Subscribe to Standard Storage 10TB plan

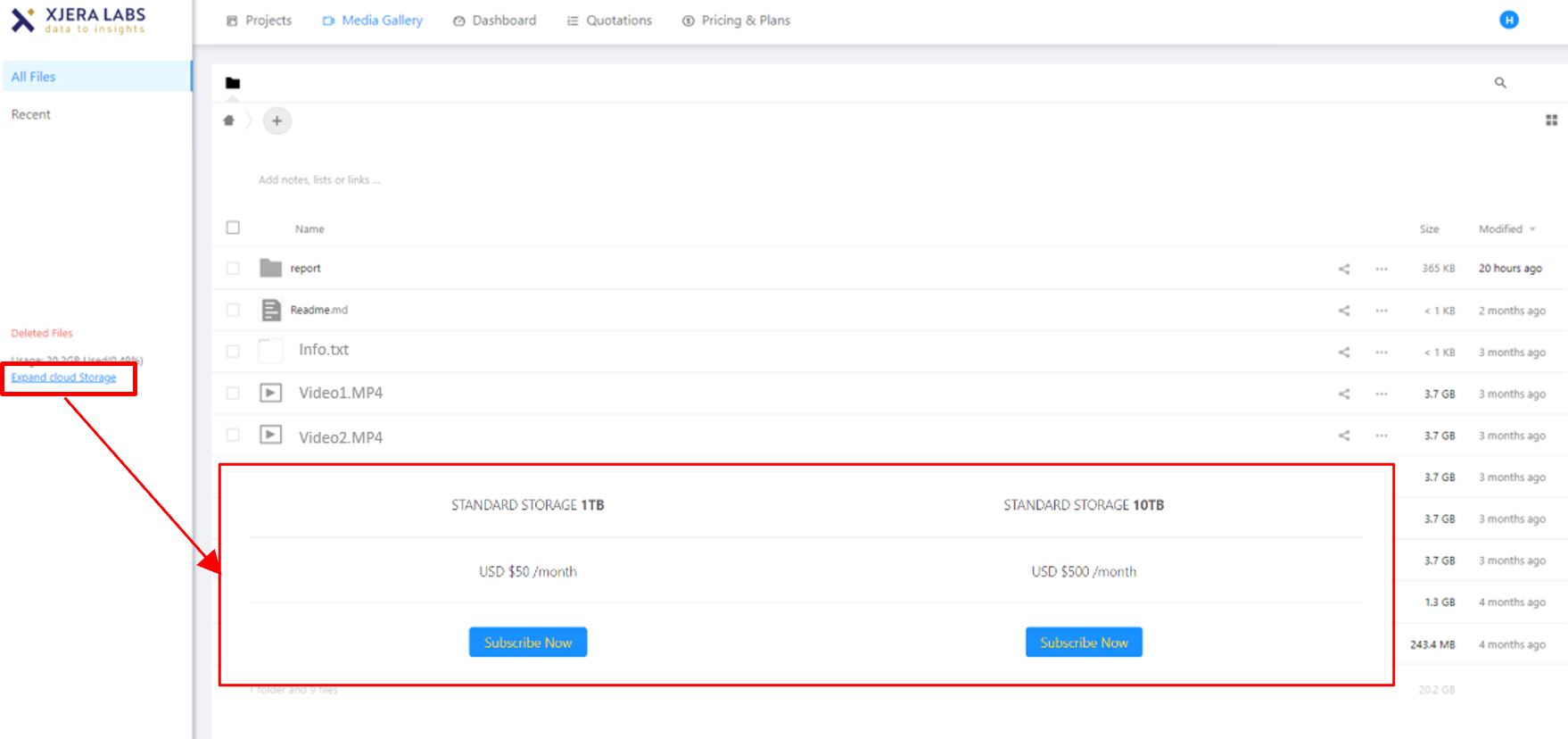(x=1084, y=643)
